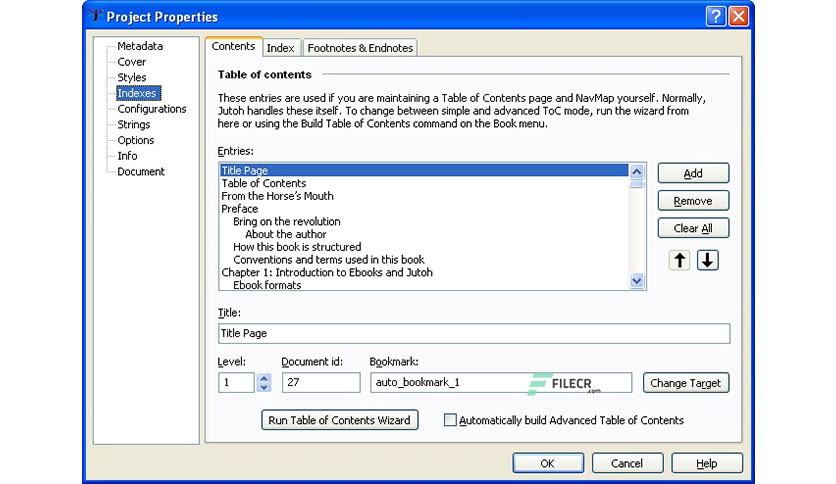
Task: Click the Entries list scrollbar thumb
Action: [x=637, y=184]
